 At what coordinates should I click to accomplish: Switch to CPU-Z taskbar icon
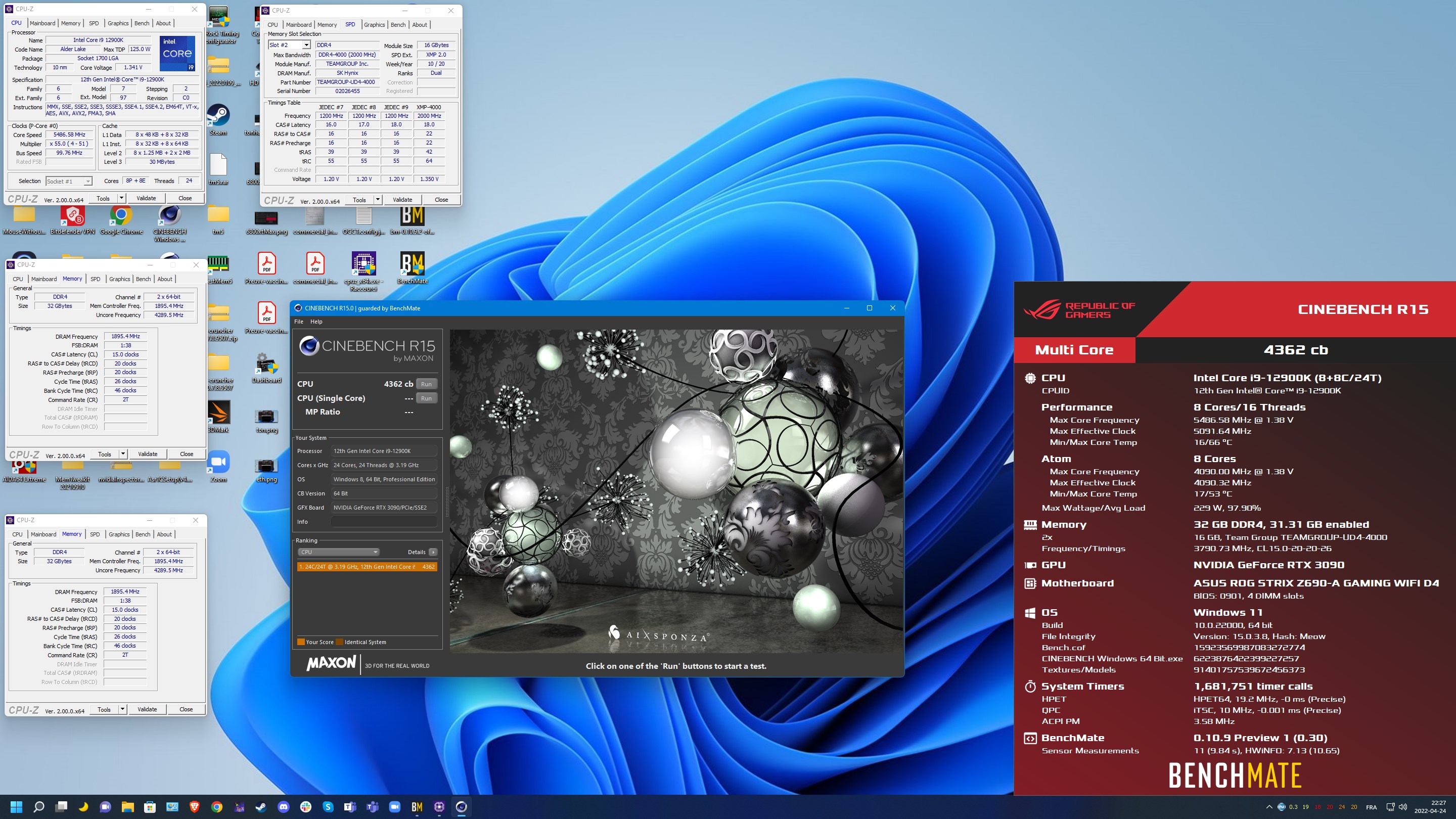(x=439, y=806)
